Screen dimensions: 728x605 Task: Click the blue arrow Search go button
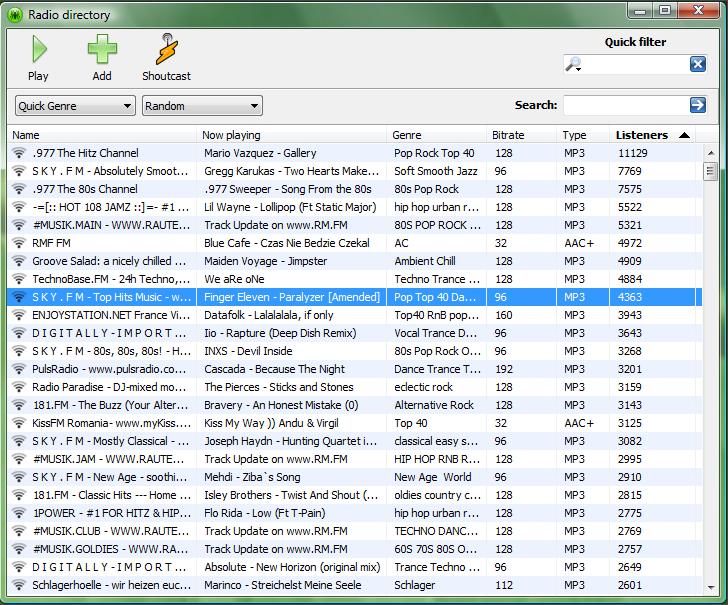click(697, 105)
